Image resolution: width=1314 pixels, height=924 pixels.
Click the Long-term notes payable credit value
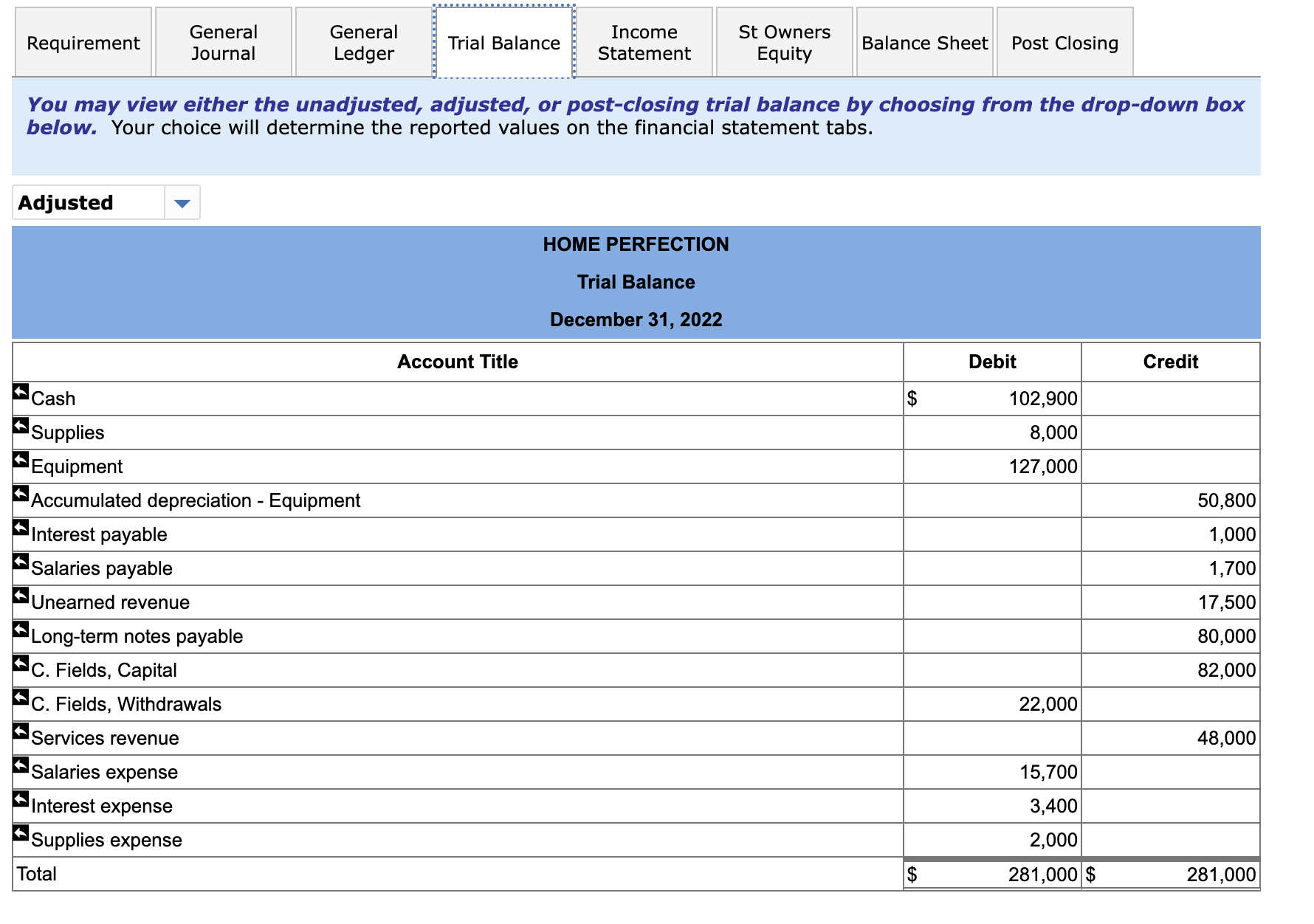1227,635
